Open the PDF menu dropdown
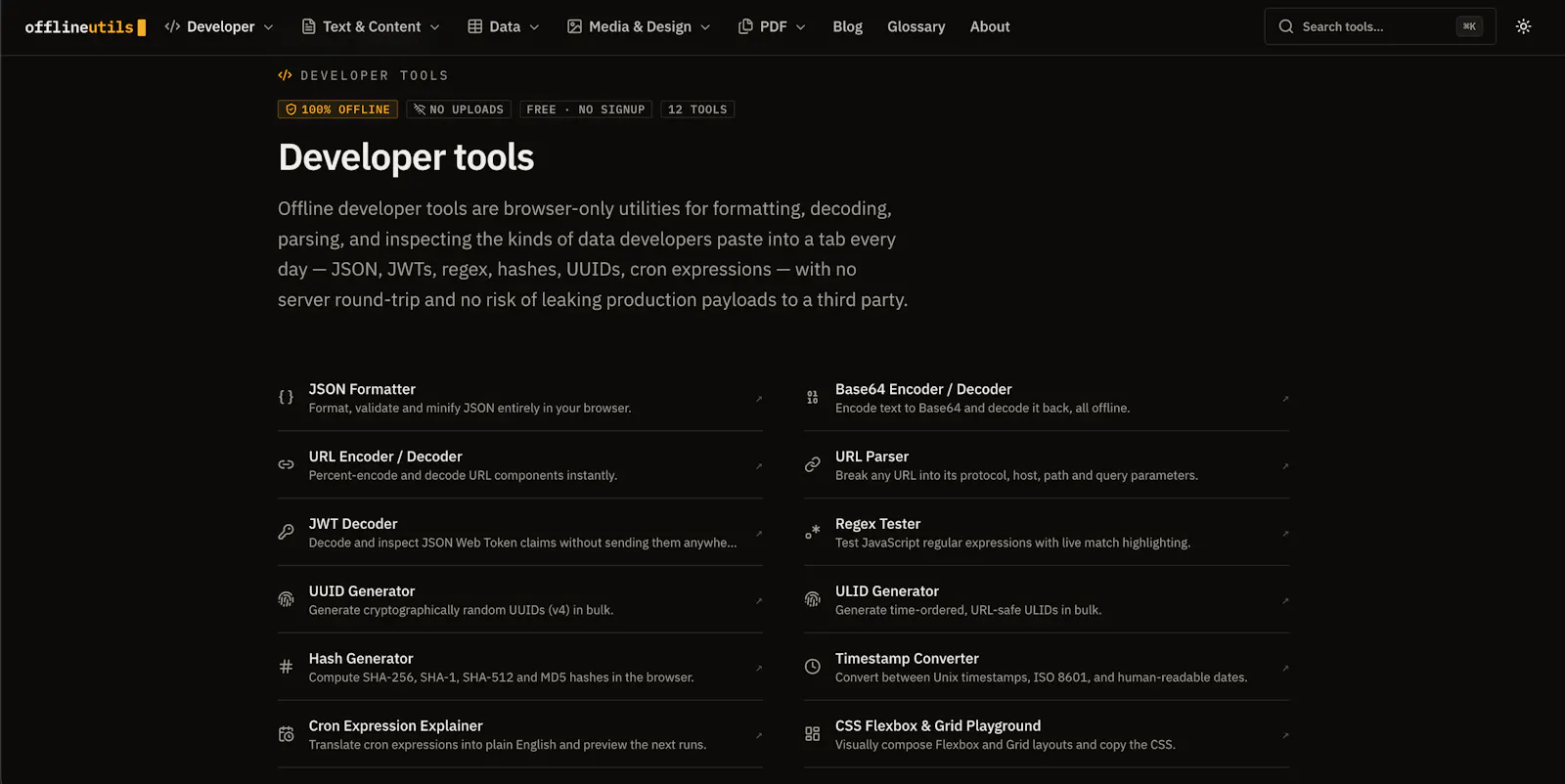Viewport: 1565px width, 784px height. pyautogui.click(x=772, y=26)
